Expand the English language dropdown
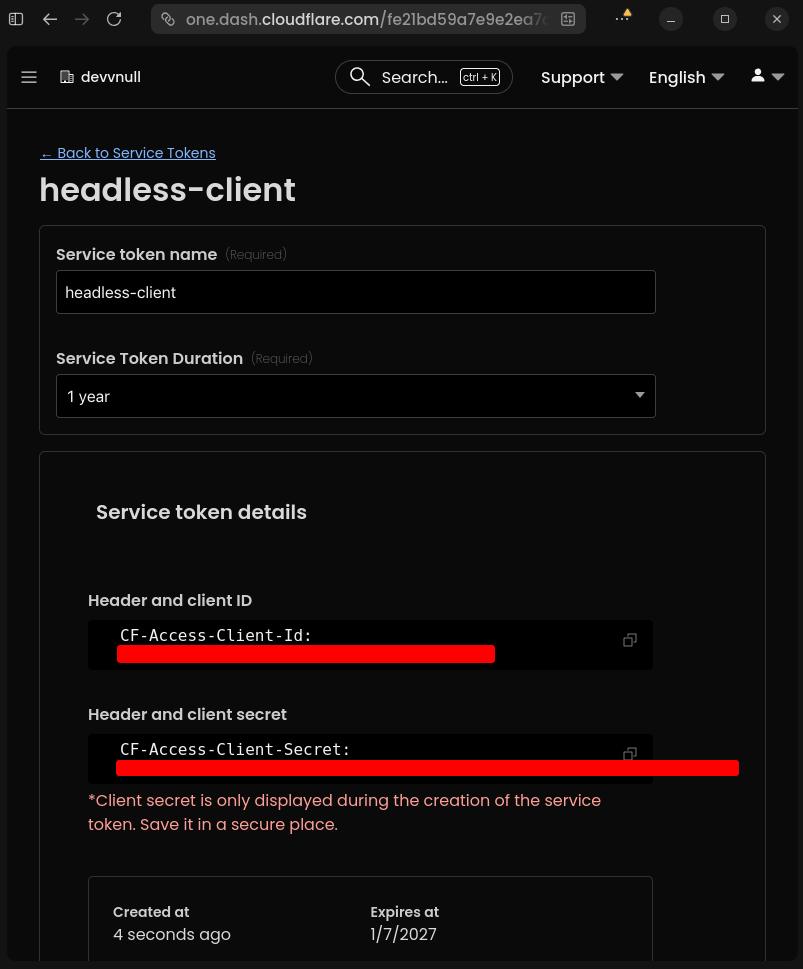Viewport: 803px width, 969px height. pos(687,77)
